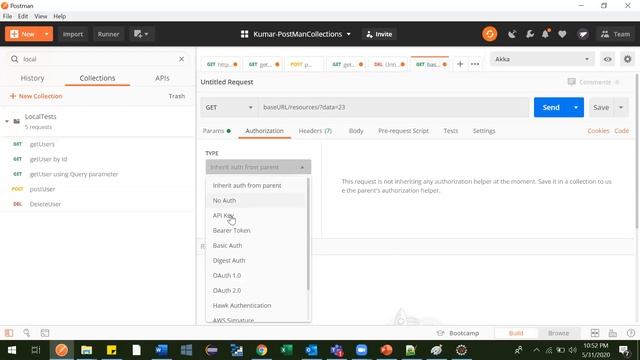The width and height of the screenshot is (640, 360).
Task: Switch to two-pane view icon
Action: (595, 333)
